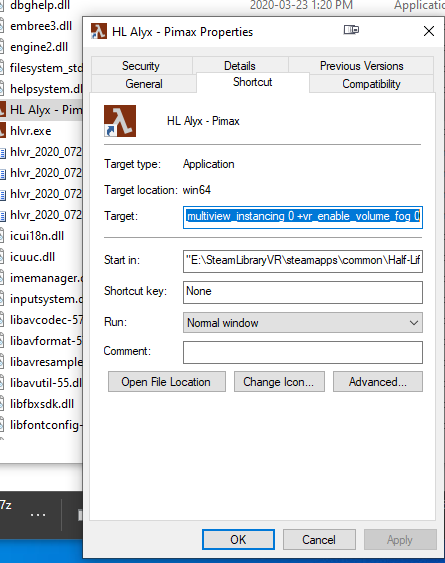Image resolution: width=445 pixels, height=563 pixels.
Task: Switch to the Security tab
Action: (x=141, y=66)
